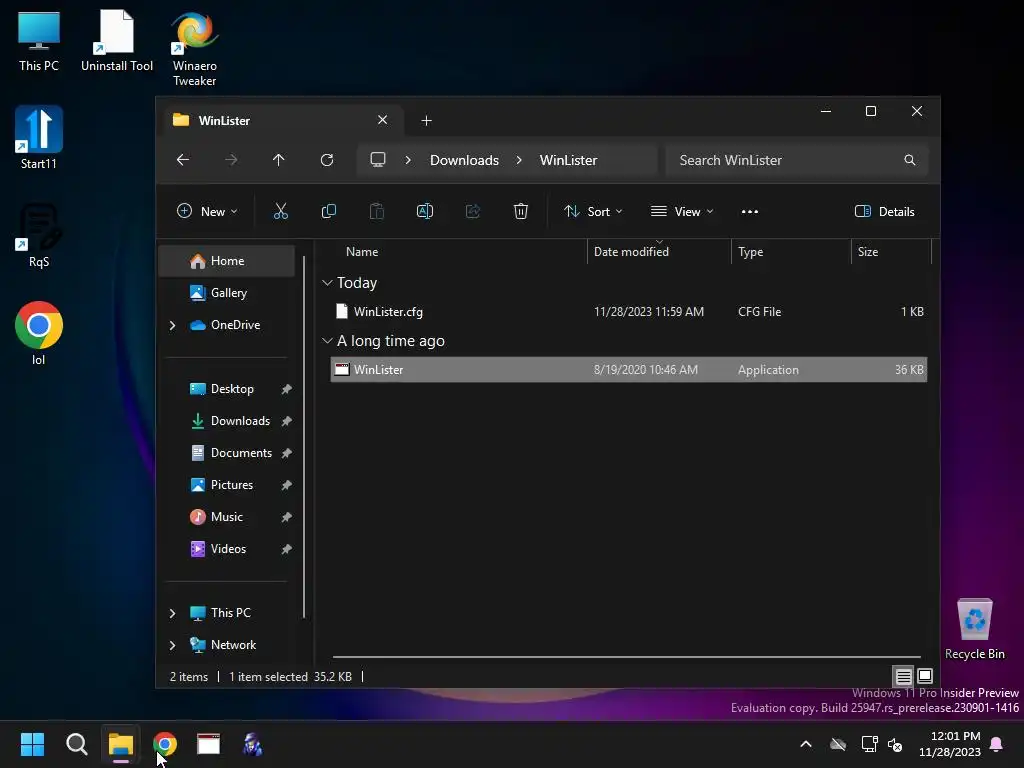Image resolution: width=1024 pixels, height=768 pixels.
Task: Toggle the Details pane
Action: [885, 212]
